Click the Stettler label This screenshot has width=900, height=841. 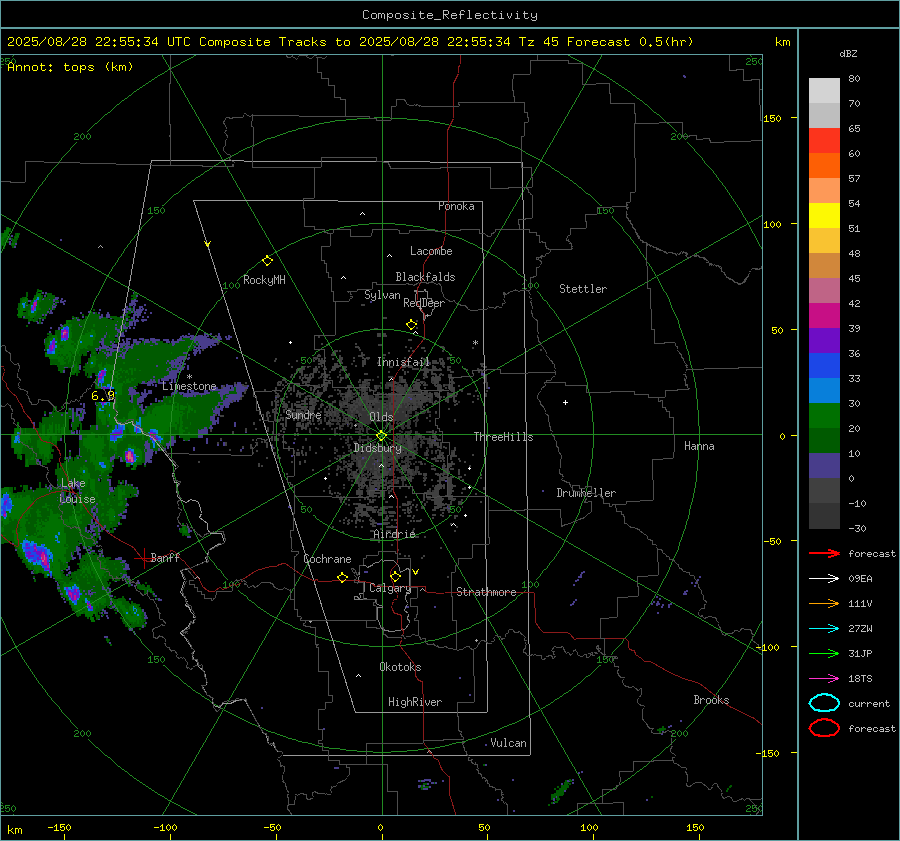(x=583, y=289)
